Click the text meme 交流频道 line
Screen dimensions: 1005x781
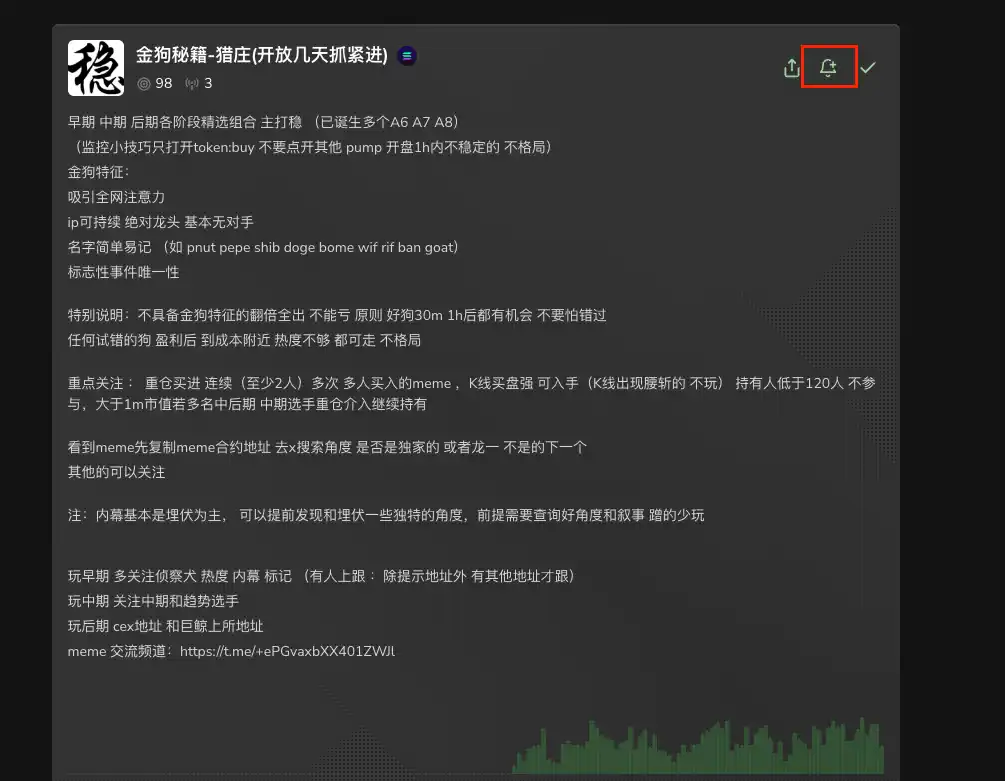(120, 651)
